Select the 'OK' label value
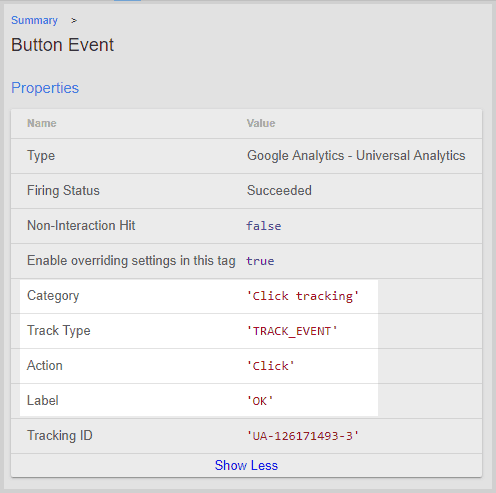 (260, 401)
